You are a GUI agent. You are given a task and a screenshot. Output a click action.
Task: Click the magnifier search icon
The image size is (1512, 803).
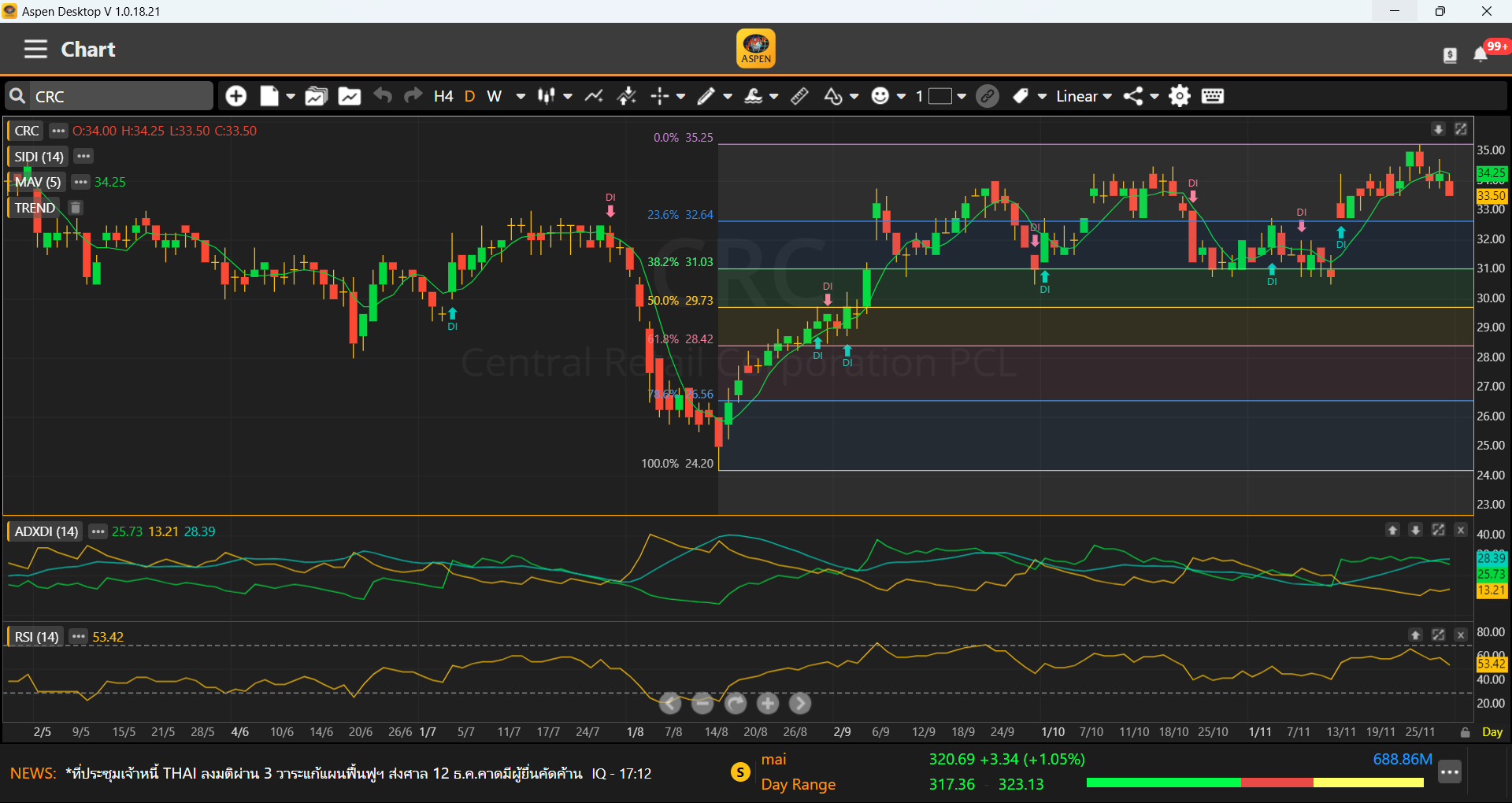(x=17, y=96)
